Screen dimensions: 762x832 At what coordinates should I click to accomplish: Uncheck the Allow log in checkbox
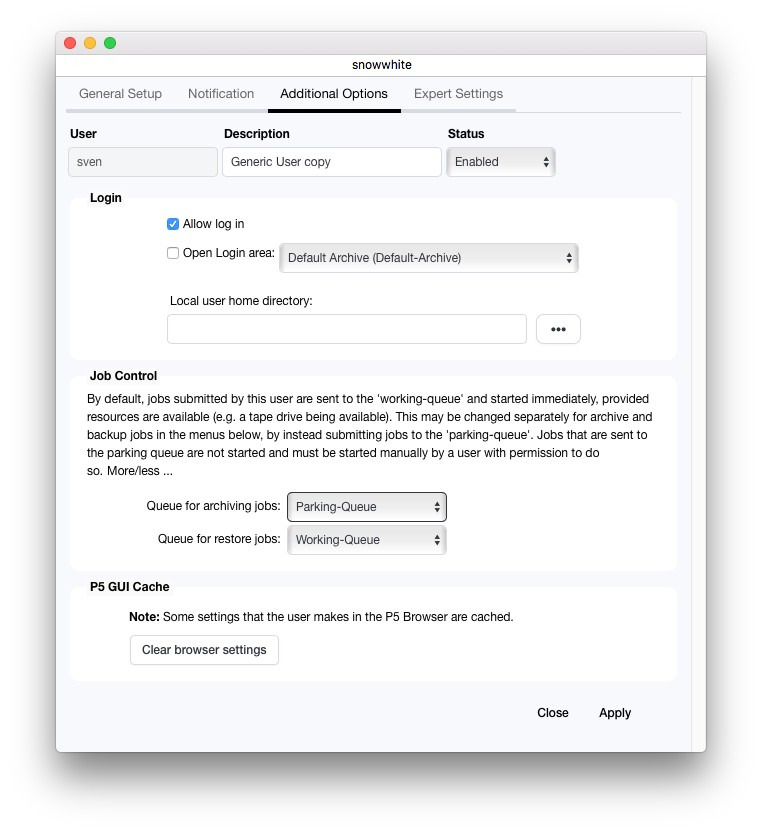click(173, 224)
